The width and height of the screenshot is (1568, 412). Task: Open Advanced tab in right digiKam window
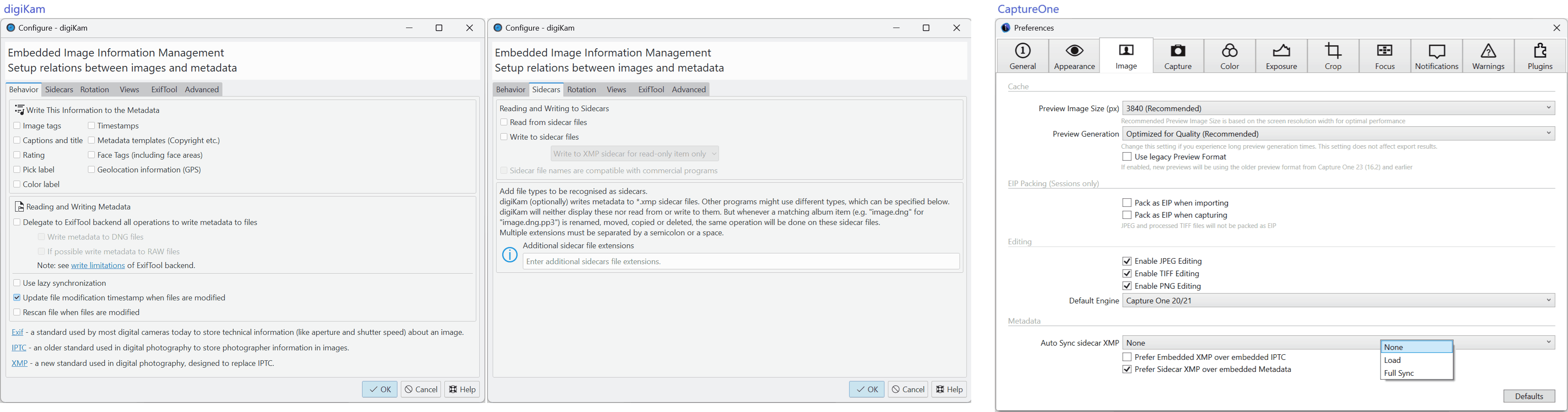pyautogui.click(x=689, y=90)
